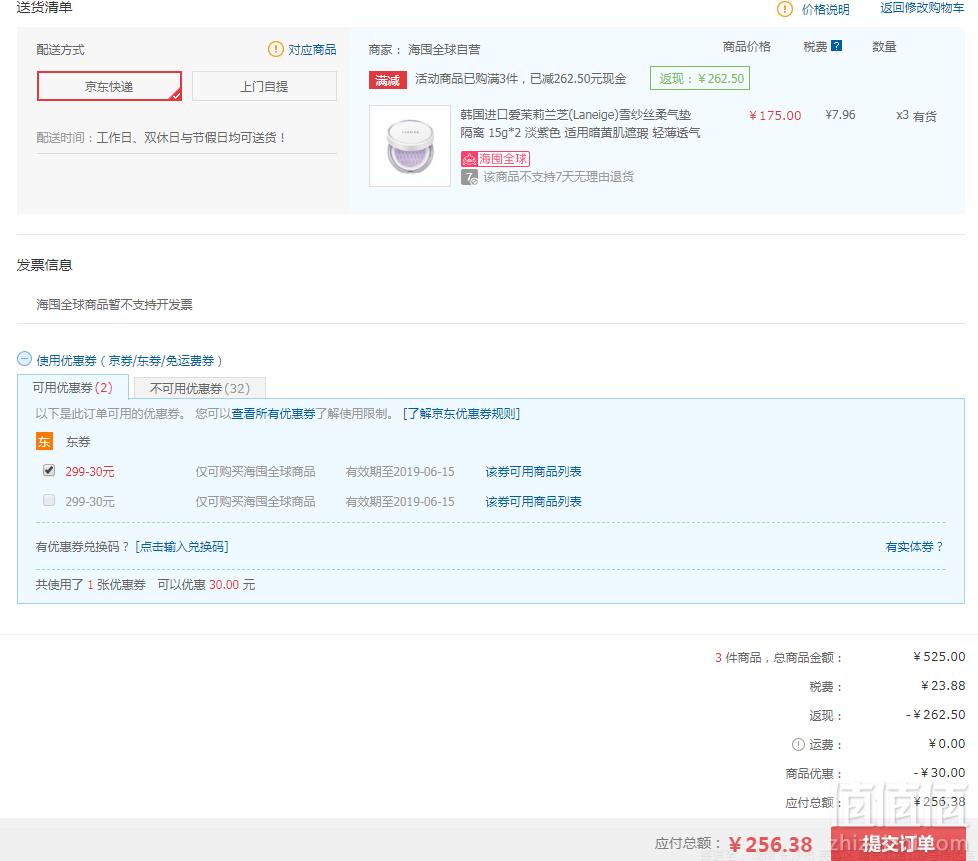Switch to 不可用优惠券 (32) tab
The image size is (978, 861).
tap(200, 388)
